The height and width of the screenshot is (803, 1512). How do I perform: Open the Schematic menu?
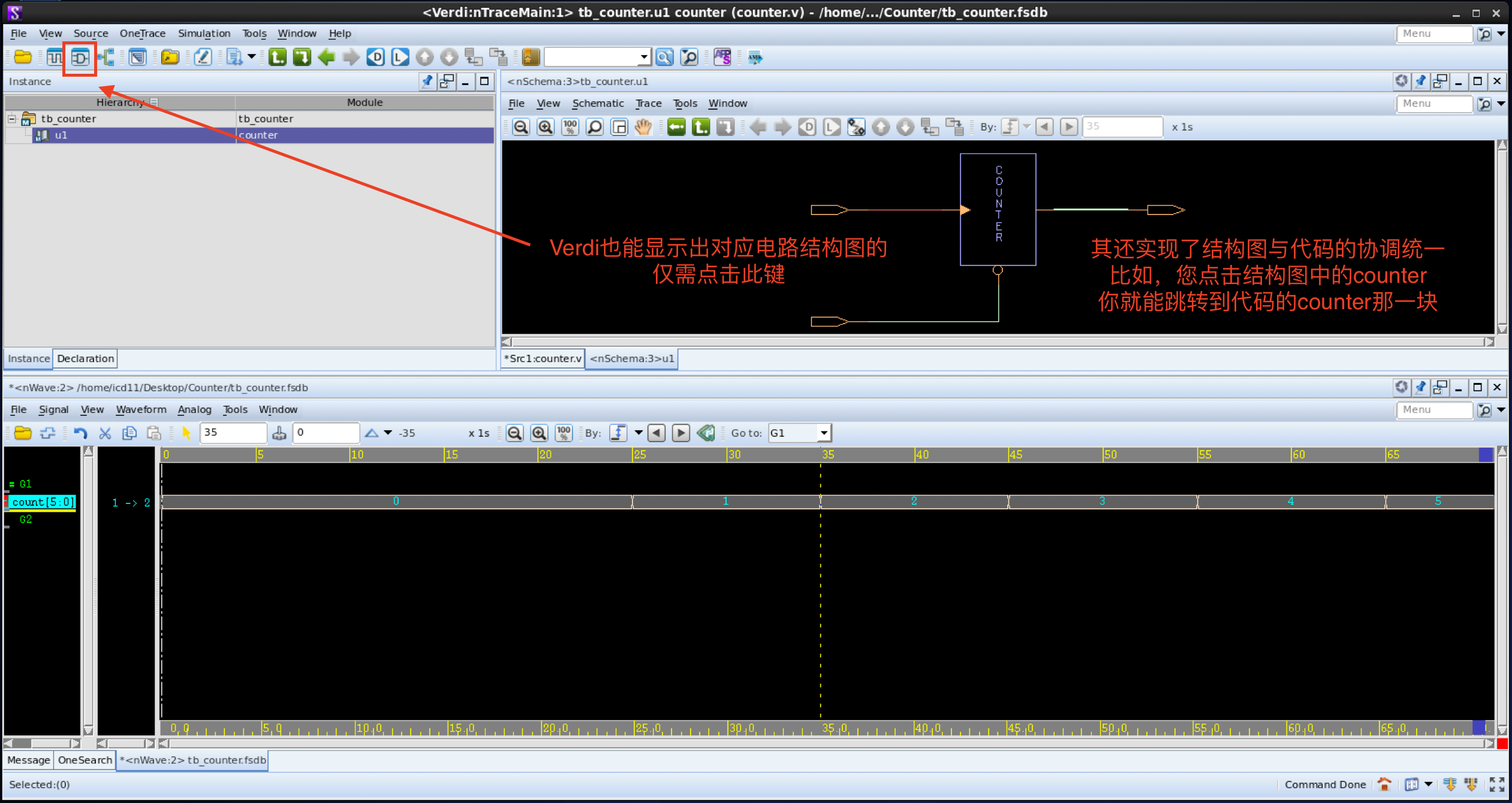coord(598,103)
